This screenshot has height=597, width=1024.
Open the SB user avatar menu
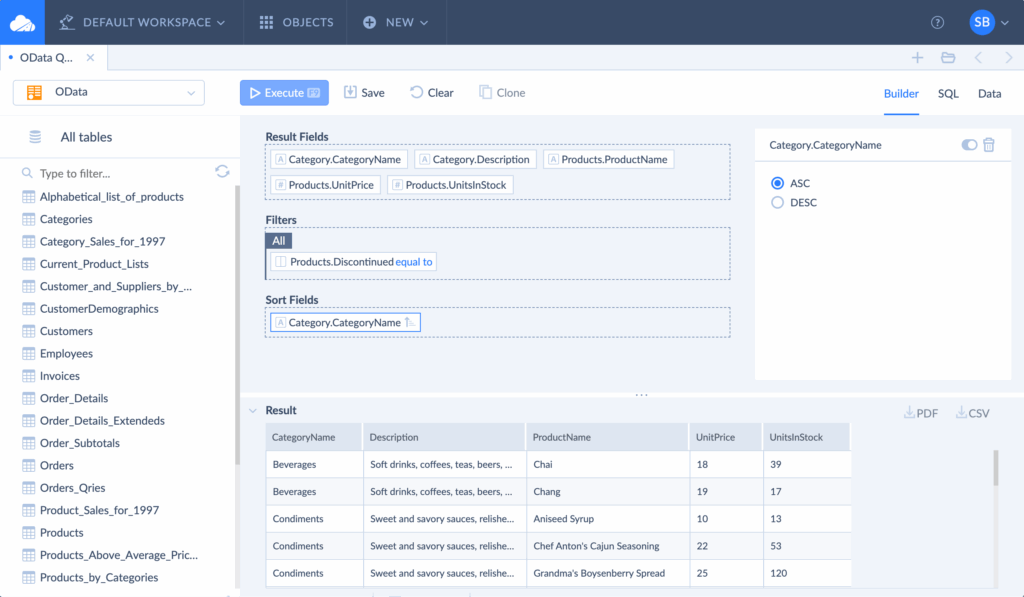(982, 21)
